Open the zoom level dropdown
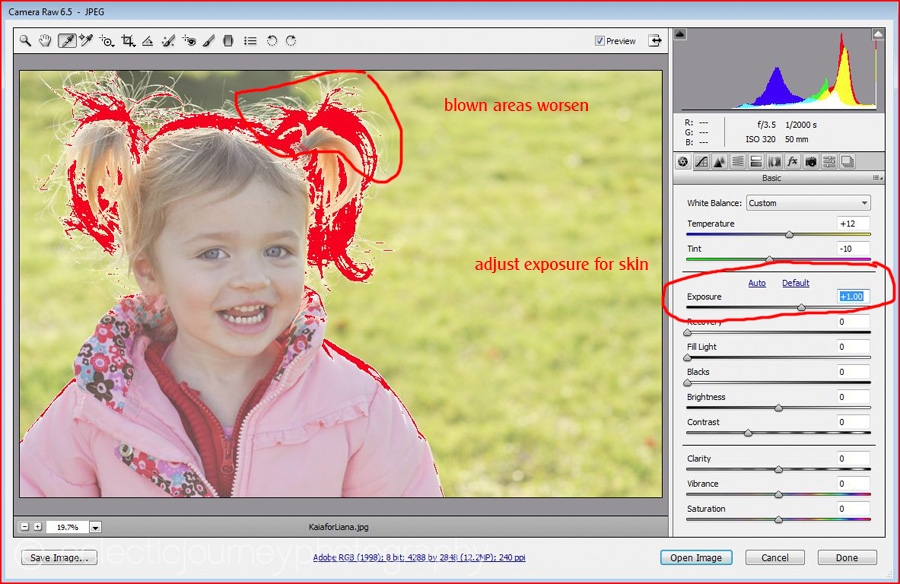Screen dimensions: 900x584 (x=95, y=527)
